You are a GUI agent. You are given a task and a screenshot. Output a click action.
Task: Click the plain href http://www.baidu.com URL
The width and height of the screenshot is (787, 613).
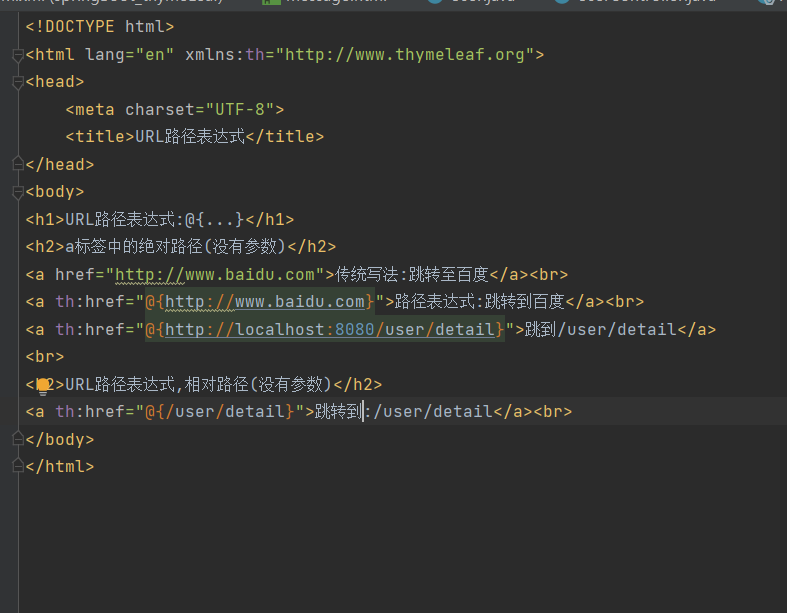point(215,275)
